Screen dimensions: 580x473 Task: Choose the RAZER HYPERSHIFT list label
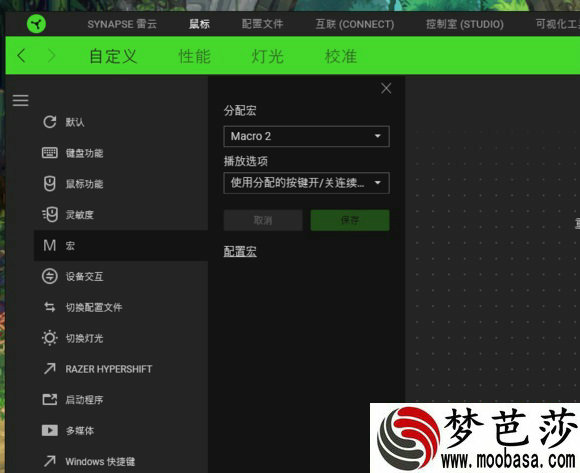click(x=109, y=369)
